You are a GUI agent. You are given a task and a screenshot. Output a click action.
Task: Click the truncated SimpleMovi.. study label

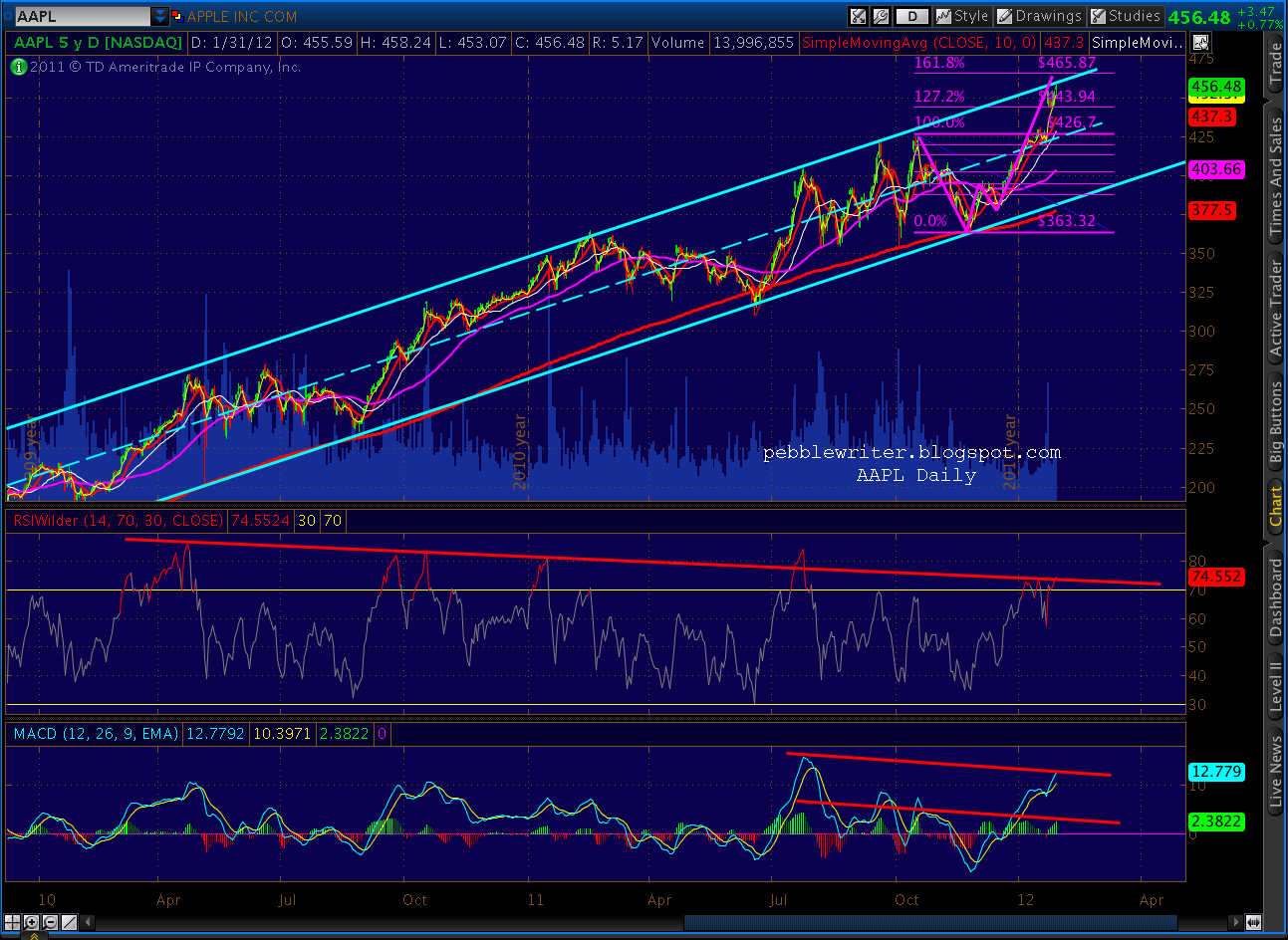1139,43
